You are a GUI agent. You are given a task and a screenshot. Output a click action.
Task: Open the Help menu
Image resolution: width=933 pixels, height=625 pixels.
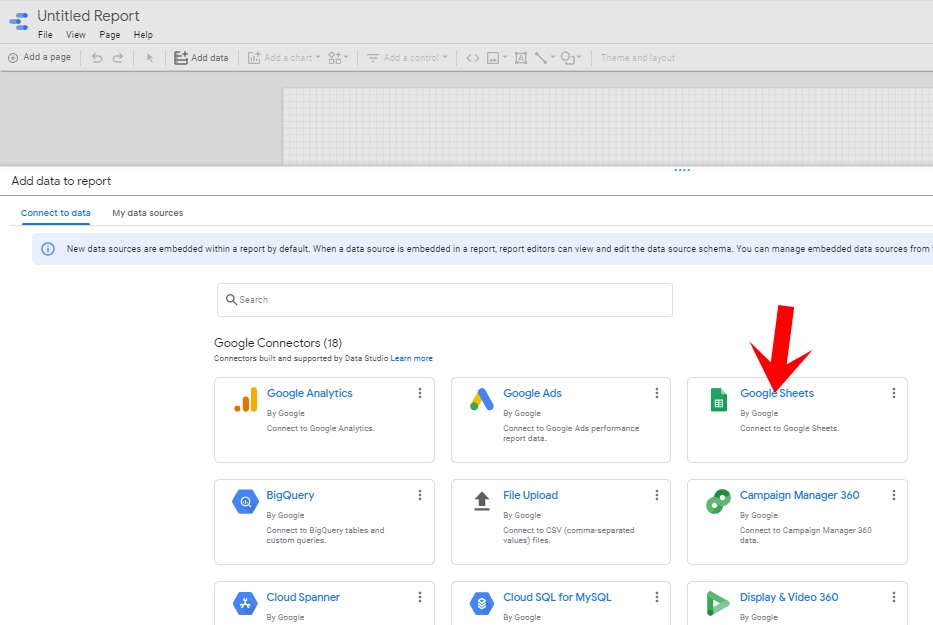(x=143, y=35)
